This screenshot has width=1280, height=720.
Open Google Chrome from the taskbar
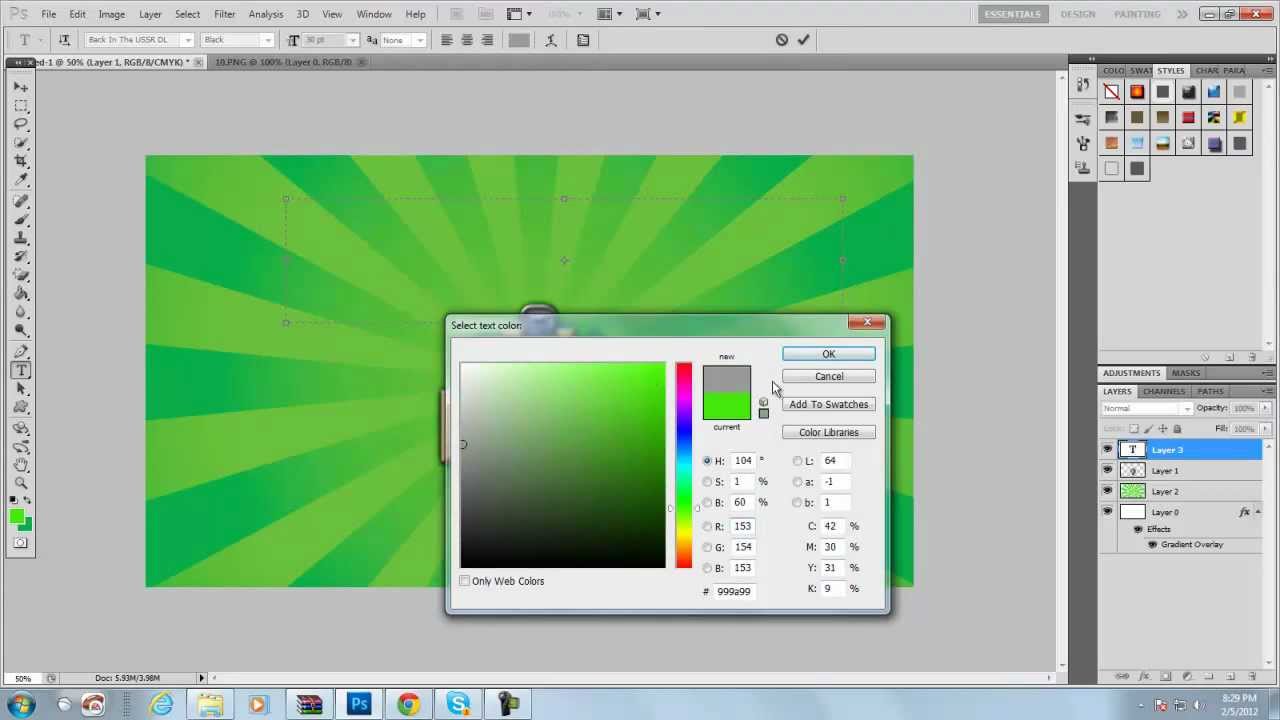coord(408,705)
